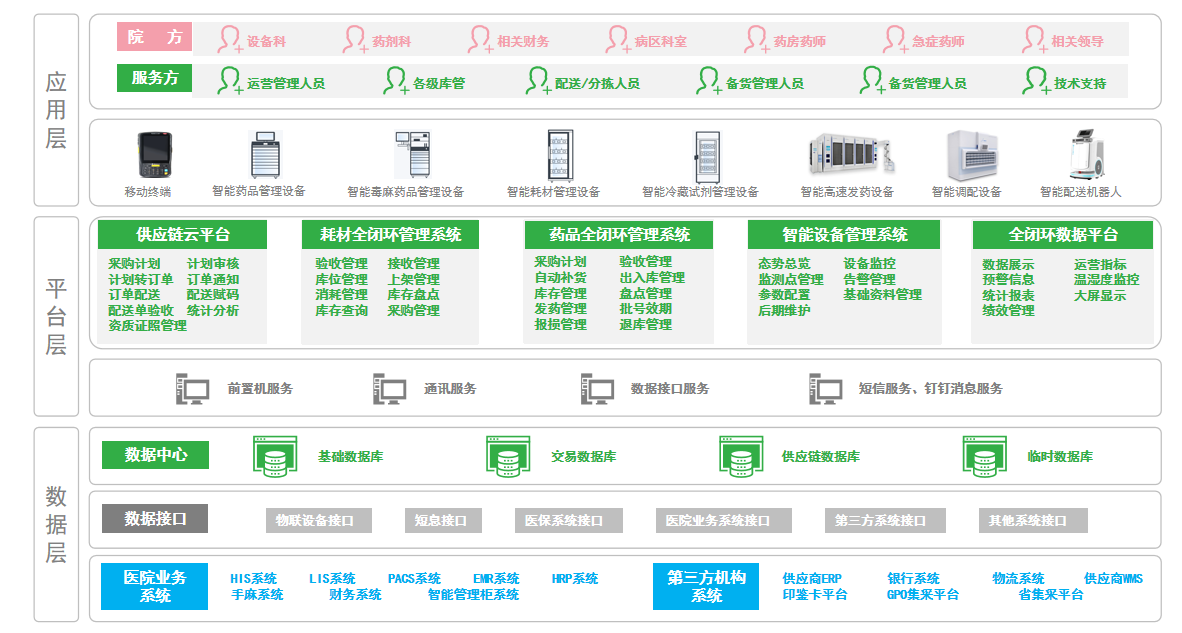This screenshot has width=1182, height=633.
Task: Choose the green user icon next to 技术支持
Action: tap(1037, 81)
